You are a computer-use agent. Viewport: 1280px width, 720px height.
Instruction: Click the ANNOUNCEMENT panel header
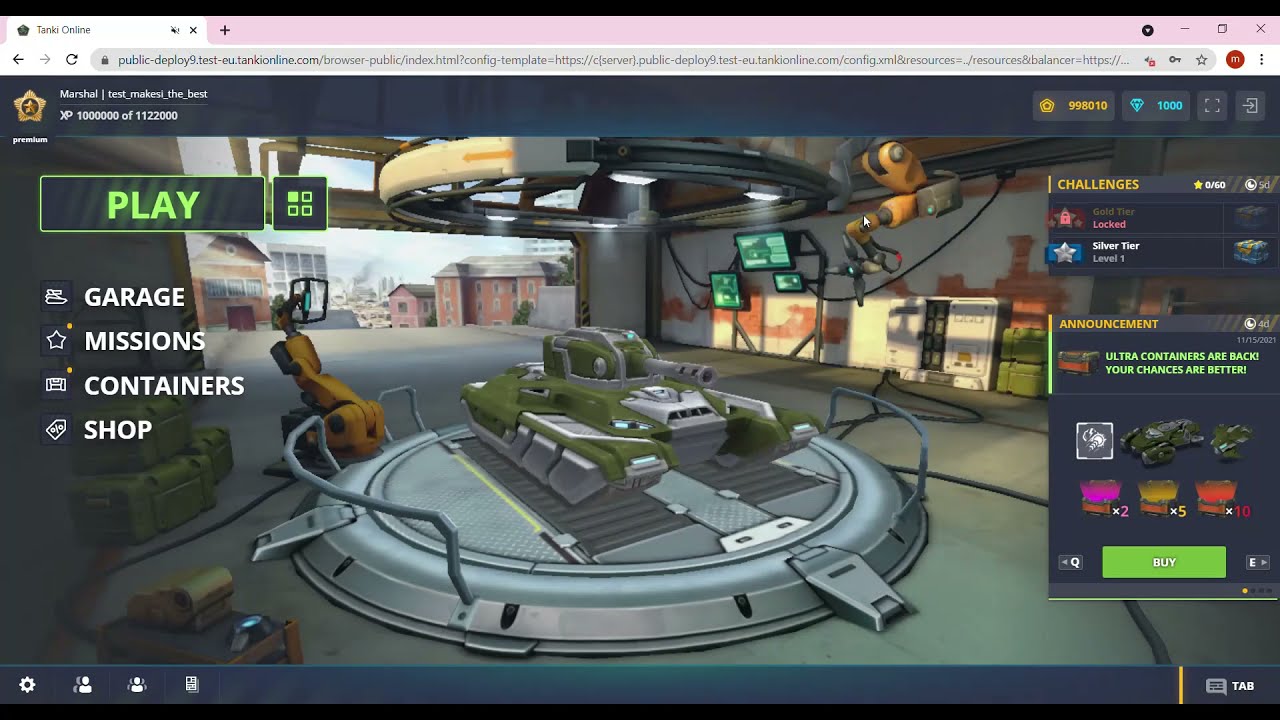pos(1108,324)
